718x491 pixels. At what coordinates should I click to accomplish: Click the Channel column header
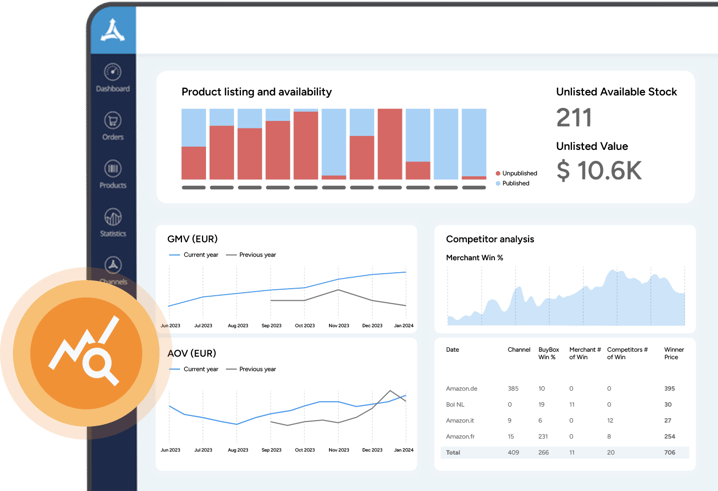[x=519, y=349]
